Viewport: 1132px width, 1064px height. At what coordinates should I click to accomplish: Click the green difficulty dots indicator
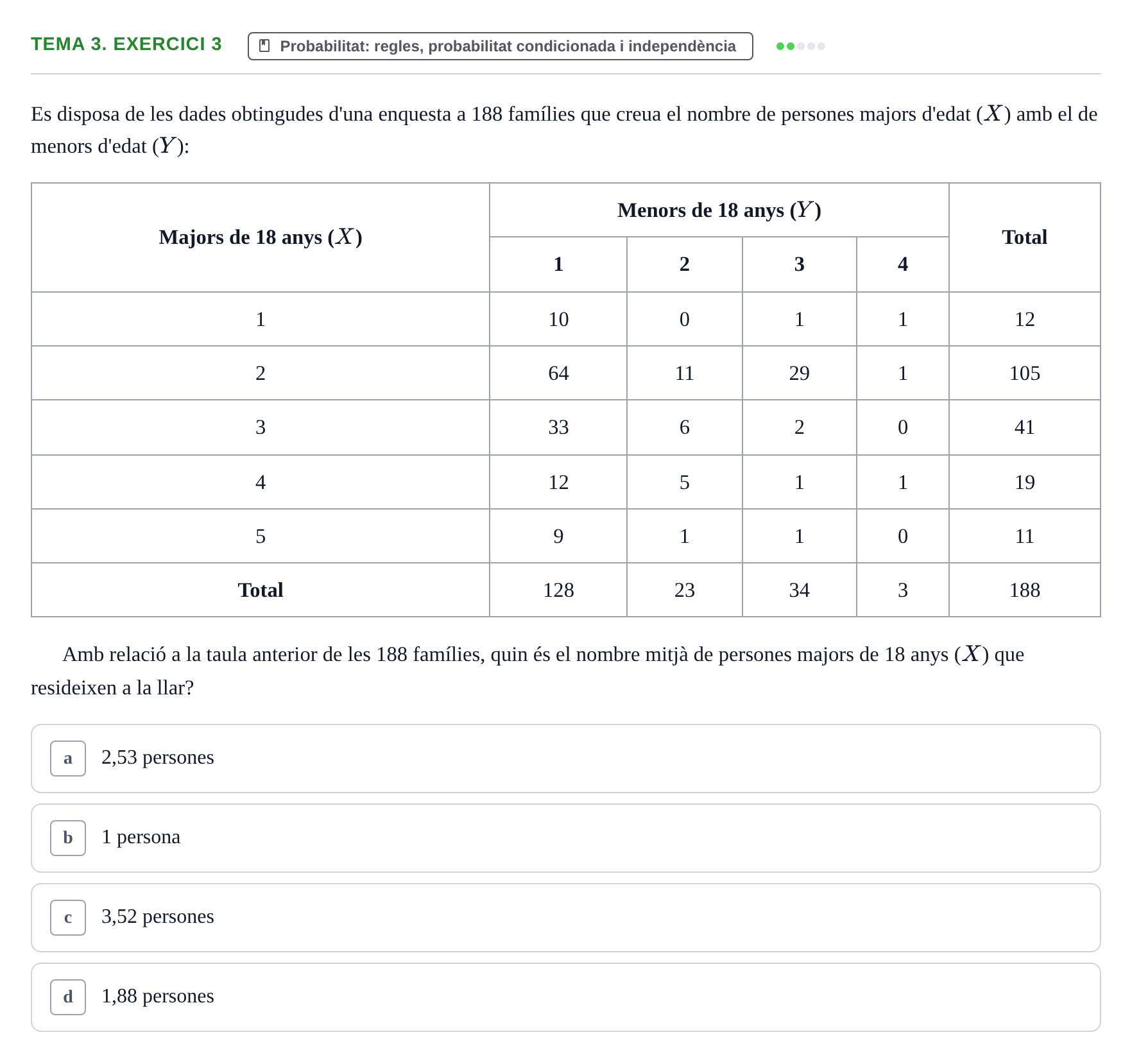pos(800,46)
